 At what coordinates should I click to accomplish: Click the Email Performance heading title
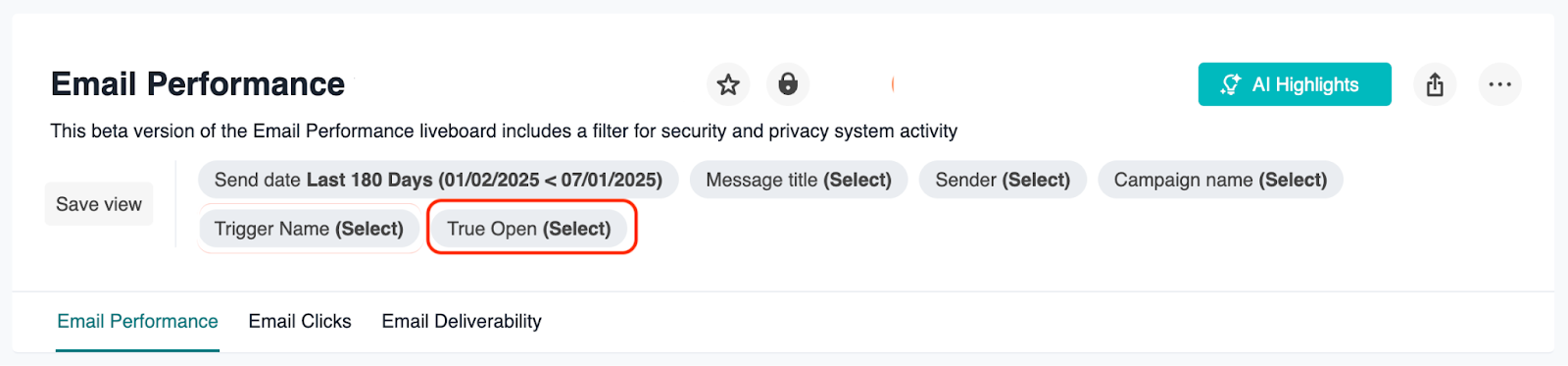coord(198,84)
